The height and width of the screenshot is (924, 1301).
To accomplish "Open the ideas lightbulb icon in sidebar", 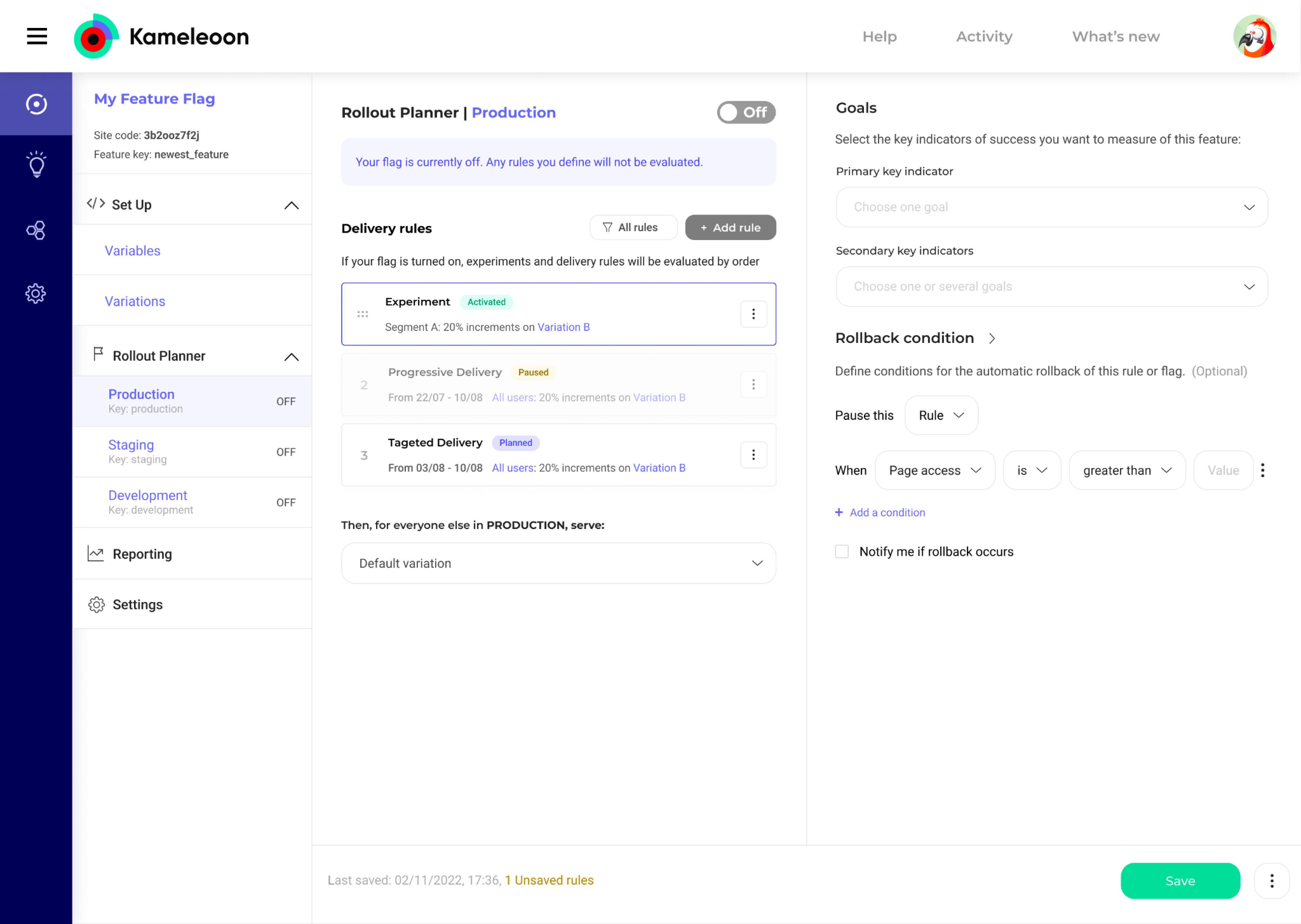I will [36, 164].
